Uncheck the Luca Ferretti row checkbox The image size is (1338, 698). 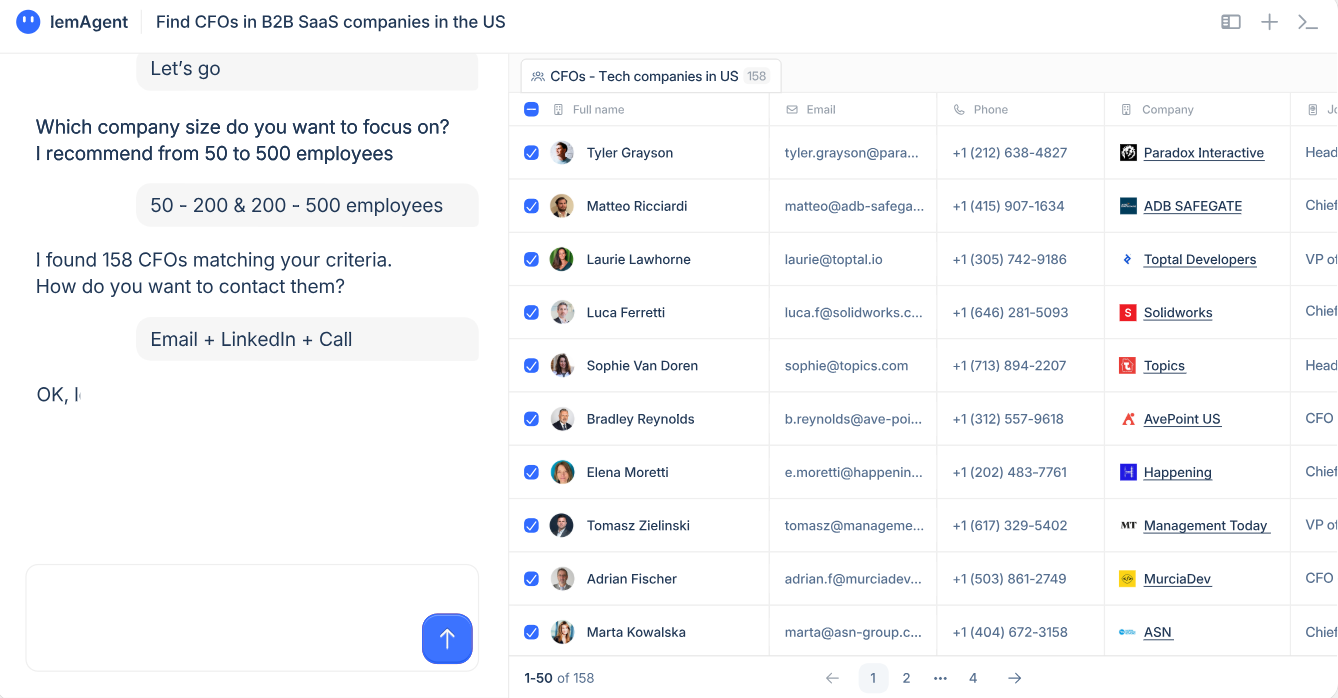coord(531,312)
